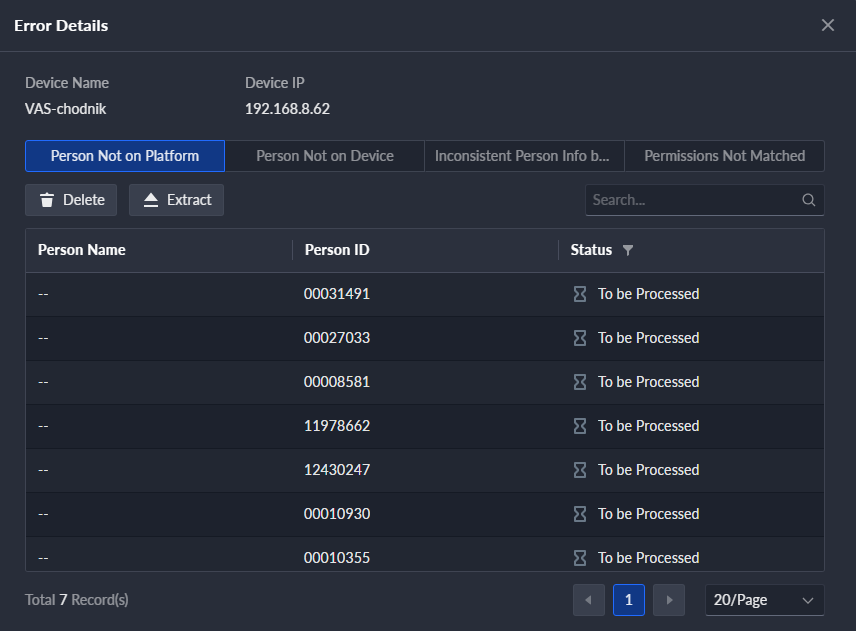Go to the previous page arrow
The image size is (856, 631).
pyautogui.click(x=588, y=600)
